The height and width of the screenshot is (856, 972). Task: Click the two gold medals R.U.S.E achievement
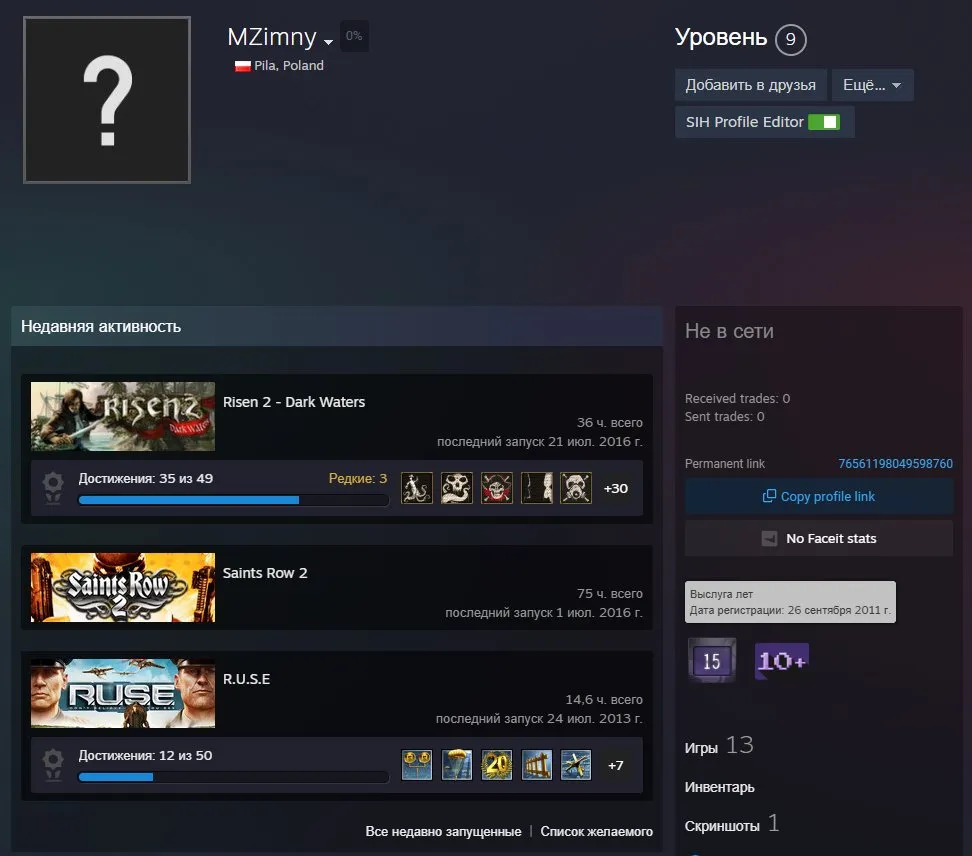pyautogui.click(x=417, y=765)
